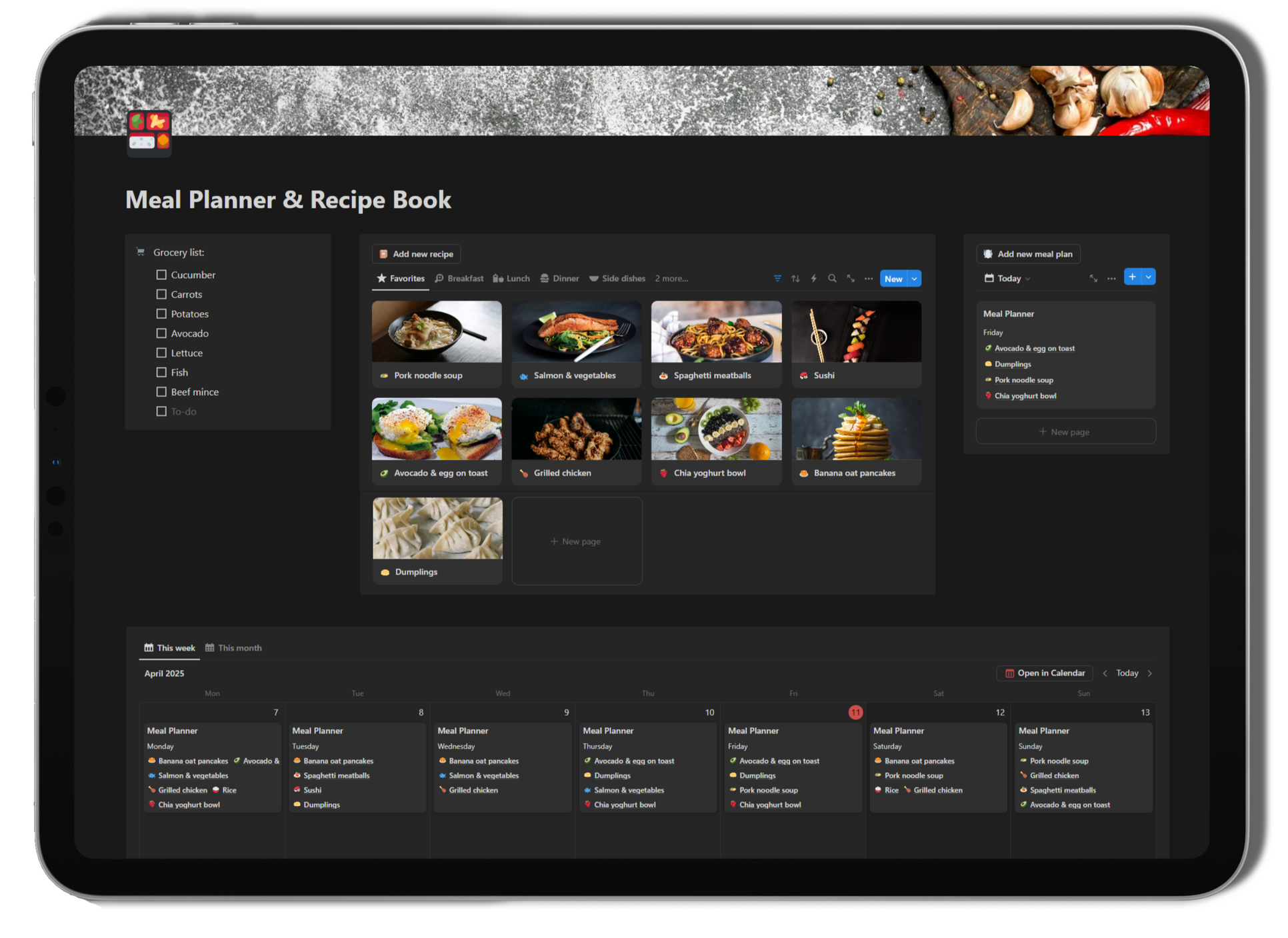Switch to the Breakfast tab
The width and height of the screenshot is (1288, 938).
[x=459, y=279]
